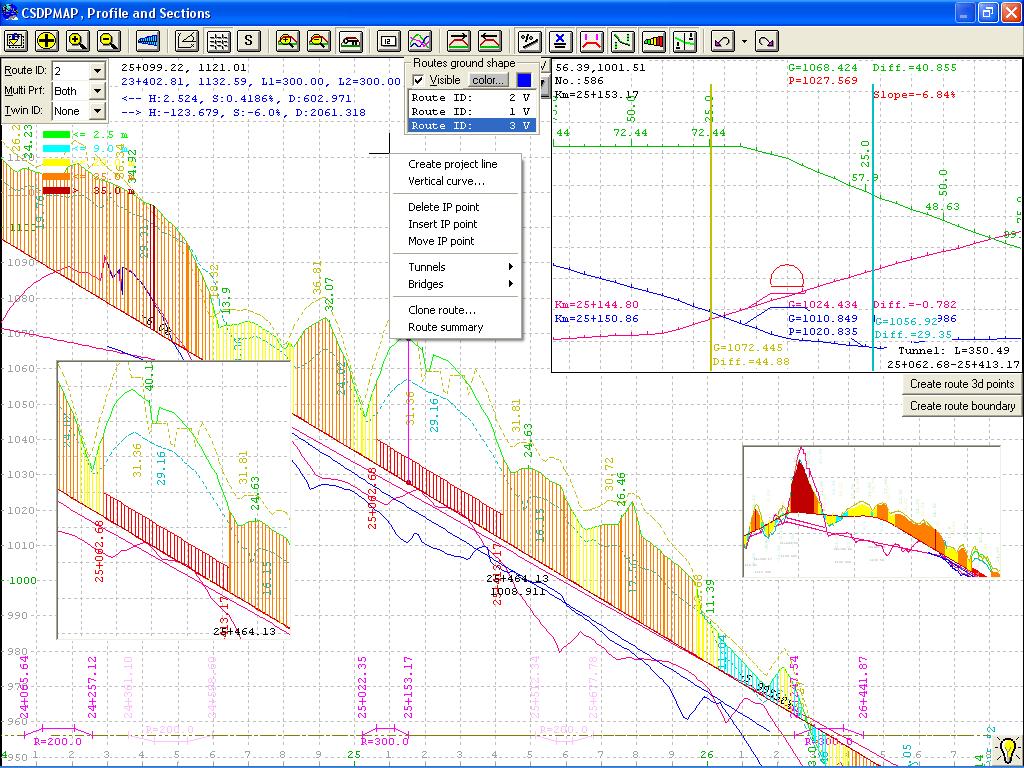Image resolution: width=1024 pixels, height=768 pixels.
Task: Click the undo arrow icon
Action: 723,41
